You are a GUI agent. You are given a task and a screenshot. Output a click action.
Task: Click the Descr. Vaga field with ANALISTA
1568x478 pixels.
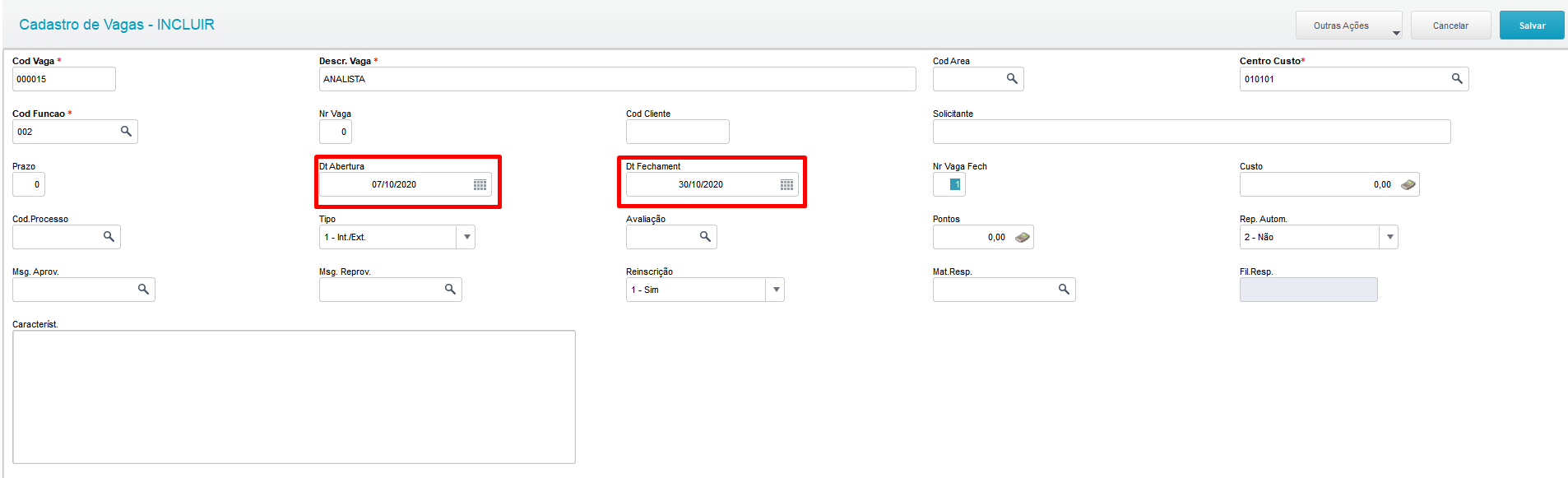pyautogui.click(x=618, y=79)
